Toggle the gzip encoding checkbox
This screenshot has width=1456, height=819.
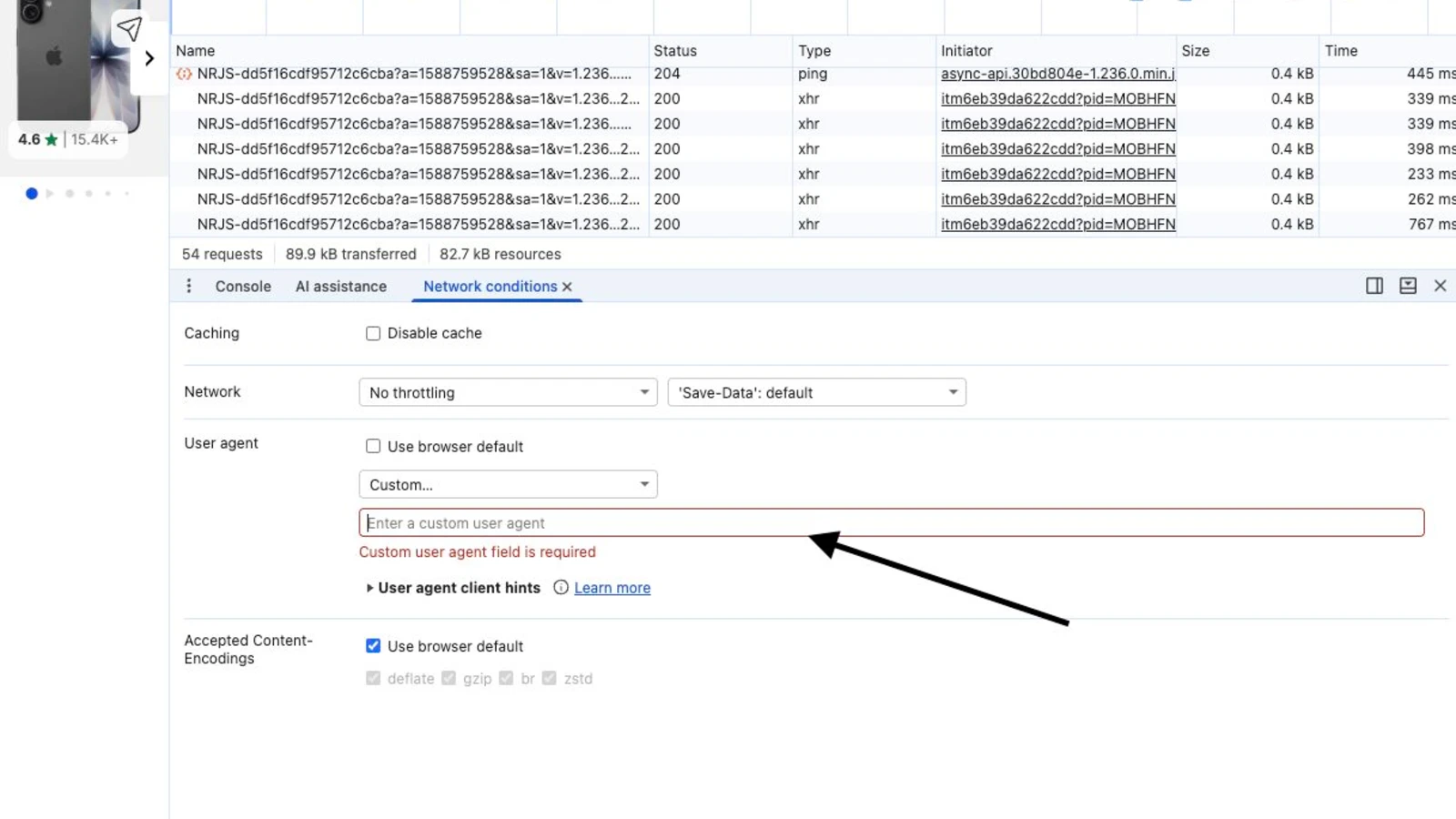[449, 678]
